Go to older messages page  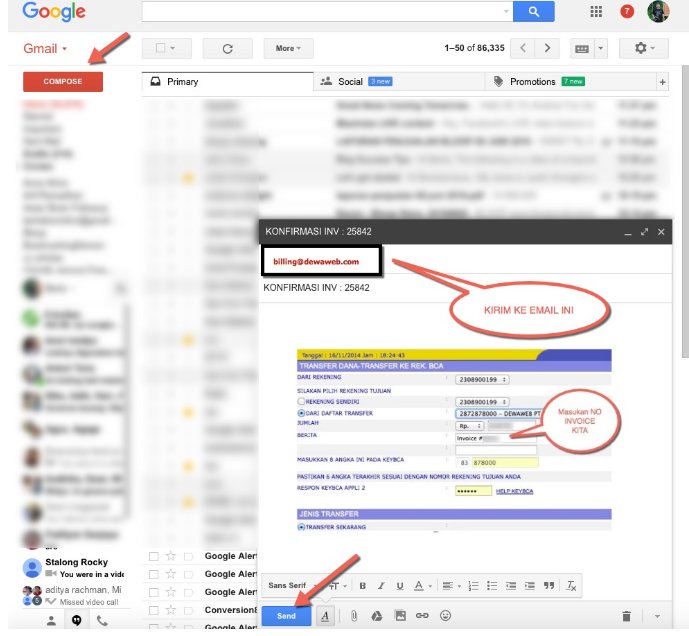pyautogui.click(x=547, y=48)
